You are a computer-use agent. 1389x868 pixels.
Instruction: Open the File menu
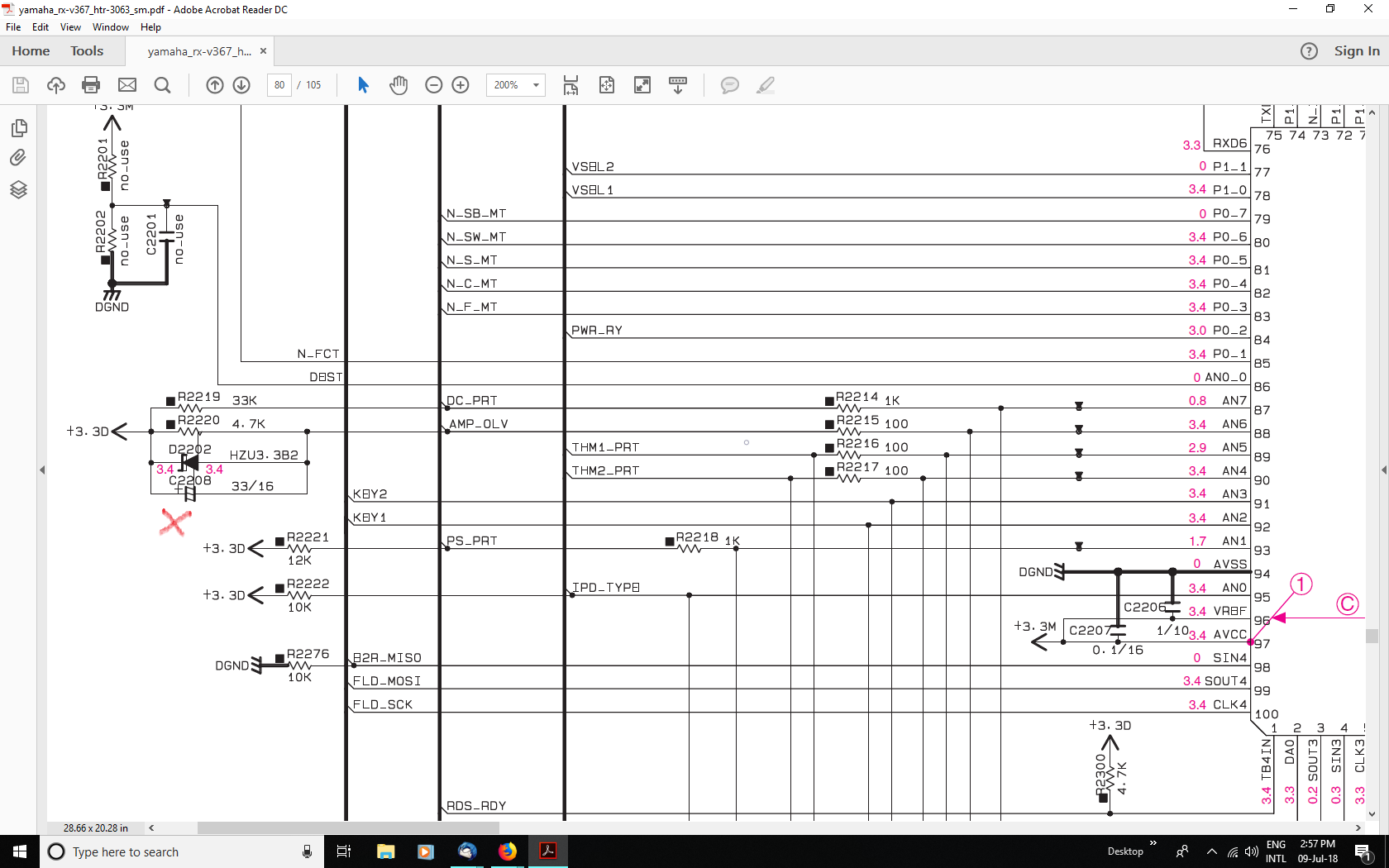13,27
